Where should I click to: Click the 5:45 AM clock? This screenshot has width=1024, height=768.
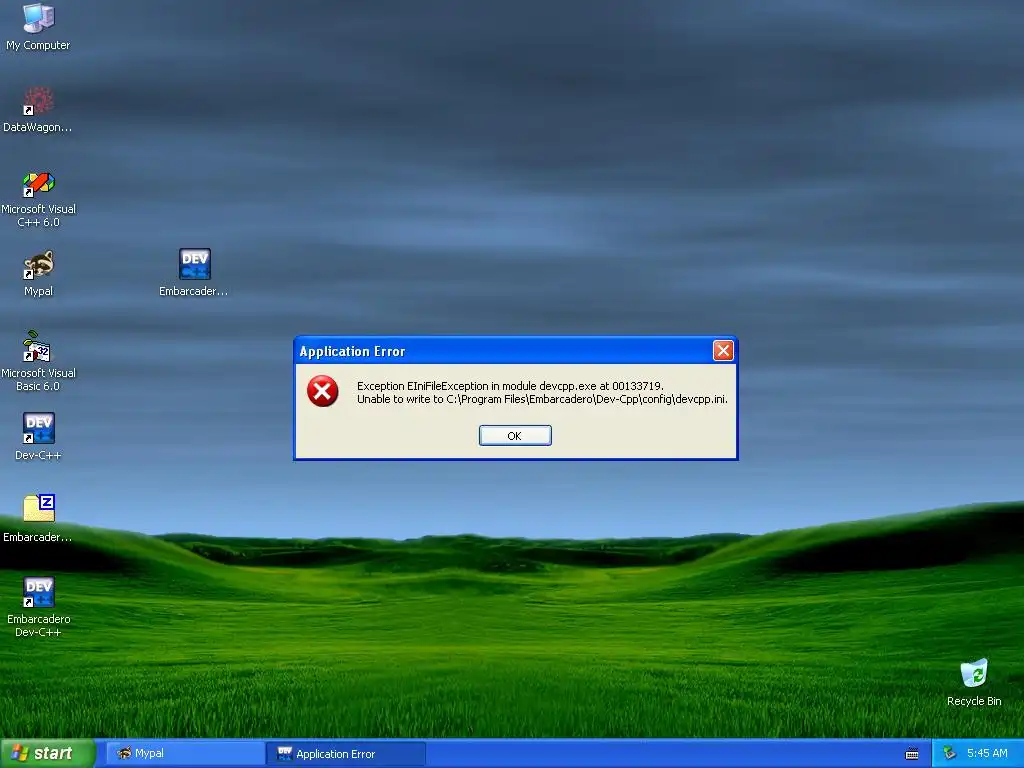pos(987,753)
